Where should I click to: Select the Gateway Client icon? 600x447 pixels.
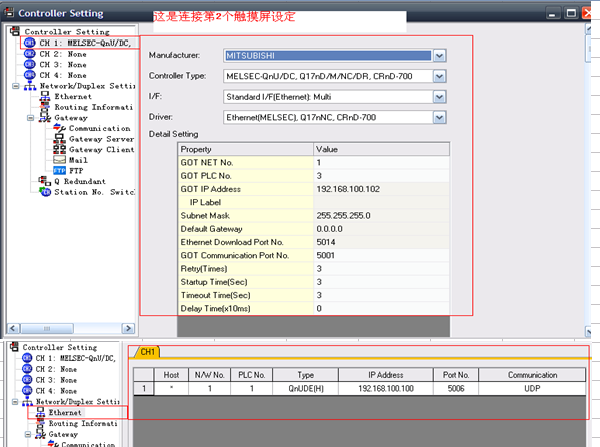point(59,149)
